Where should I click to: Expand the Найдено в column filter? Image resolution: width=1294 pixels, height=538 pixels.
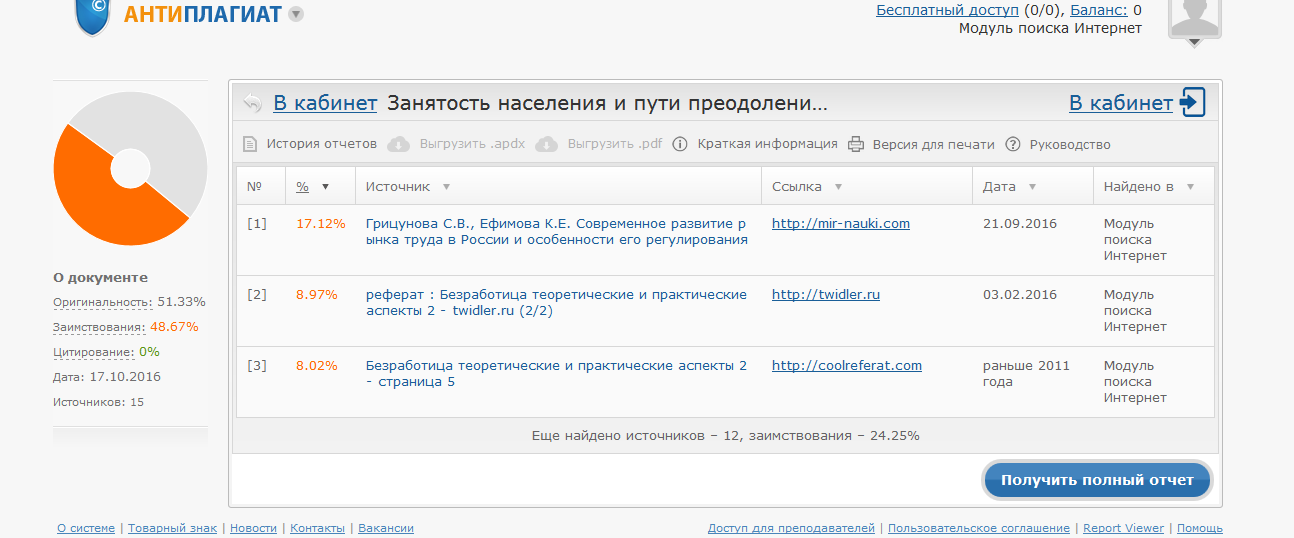pyautogui.click(x=1190, y=187)
